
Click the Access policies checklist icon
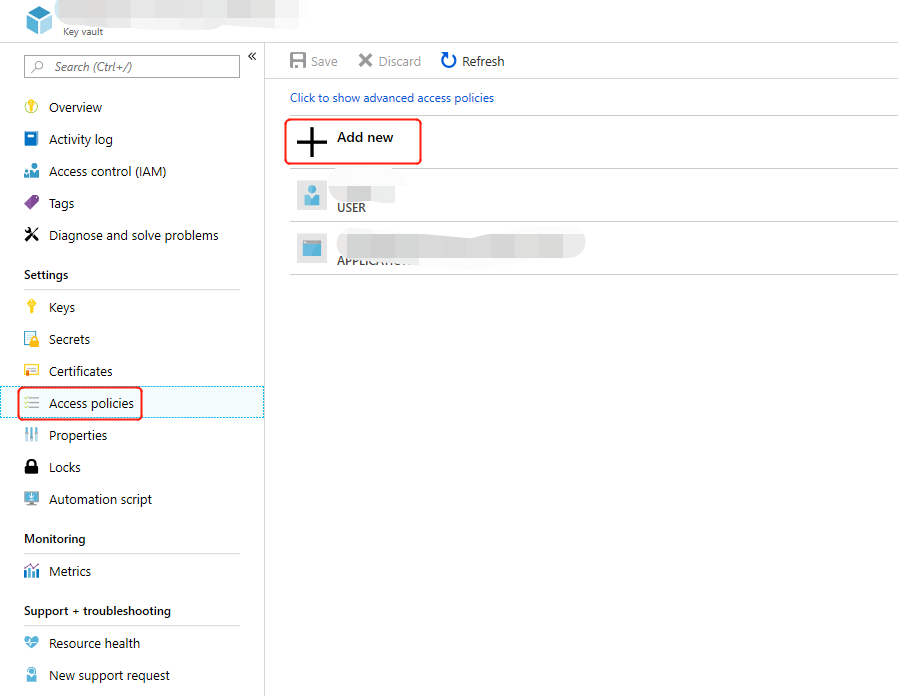tap(31, 403)
